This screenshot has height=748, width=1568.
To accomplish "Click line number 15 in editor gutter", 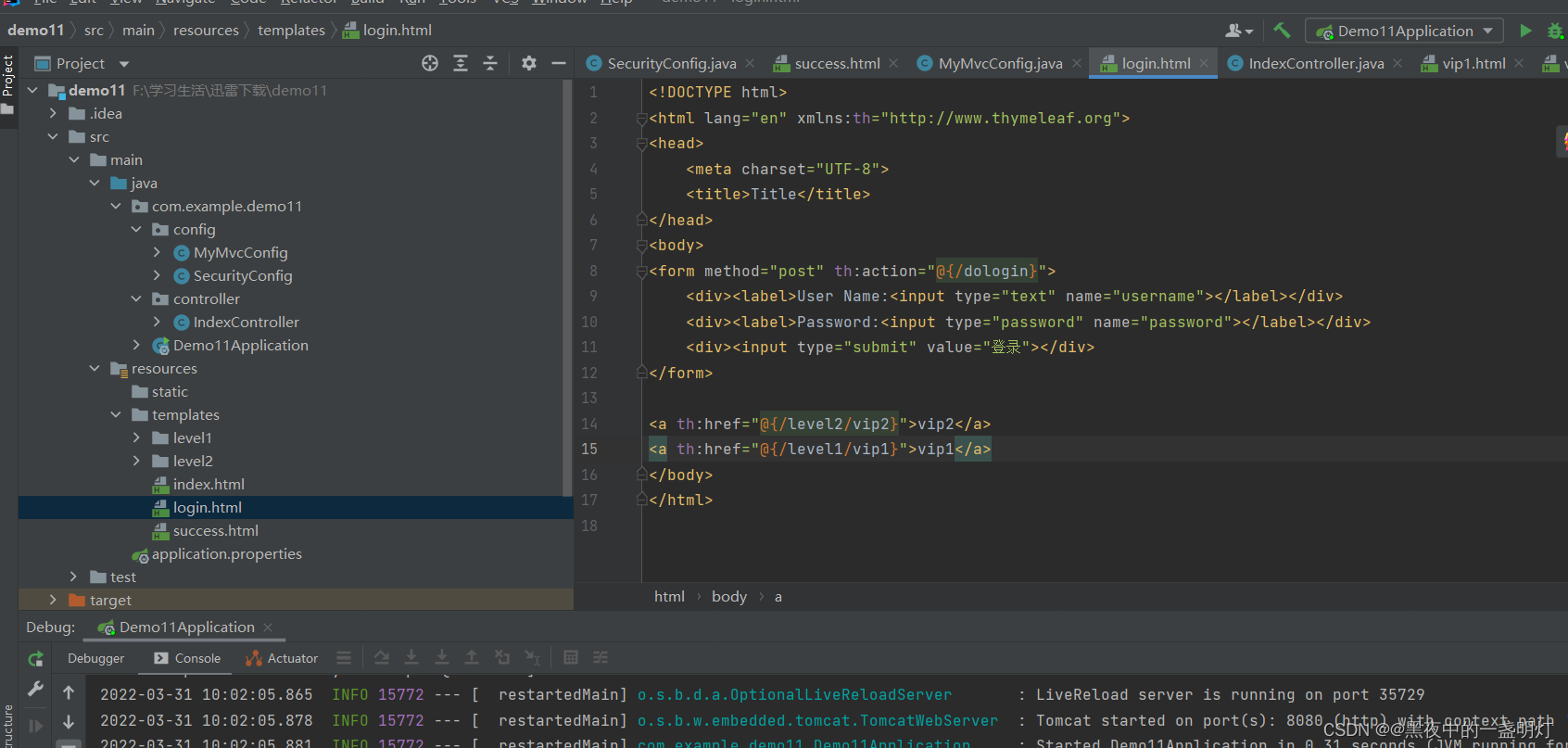I will (x=589, y=449).
